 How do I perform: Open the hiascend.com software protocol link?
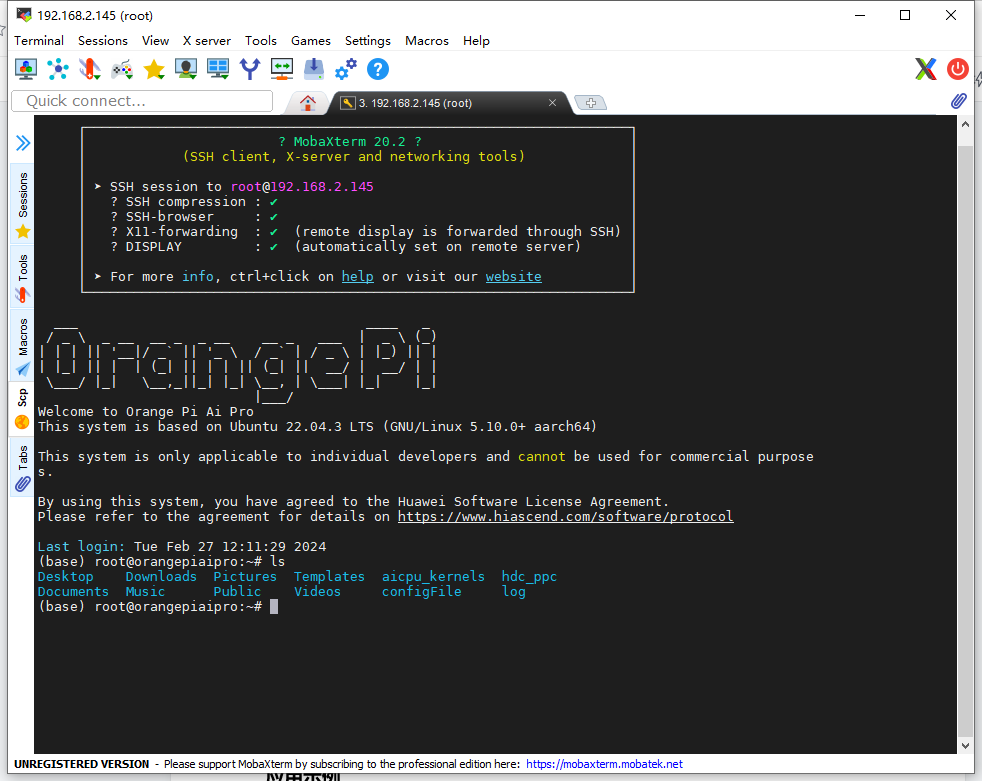point(566,516)
